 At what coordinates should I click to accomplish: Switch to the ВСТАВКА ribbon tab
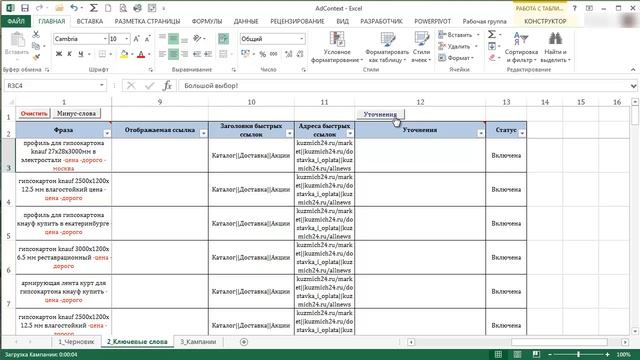(x=89, y=21)
